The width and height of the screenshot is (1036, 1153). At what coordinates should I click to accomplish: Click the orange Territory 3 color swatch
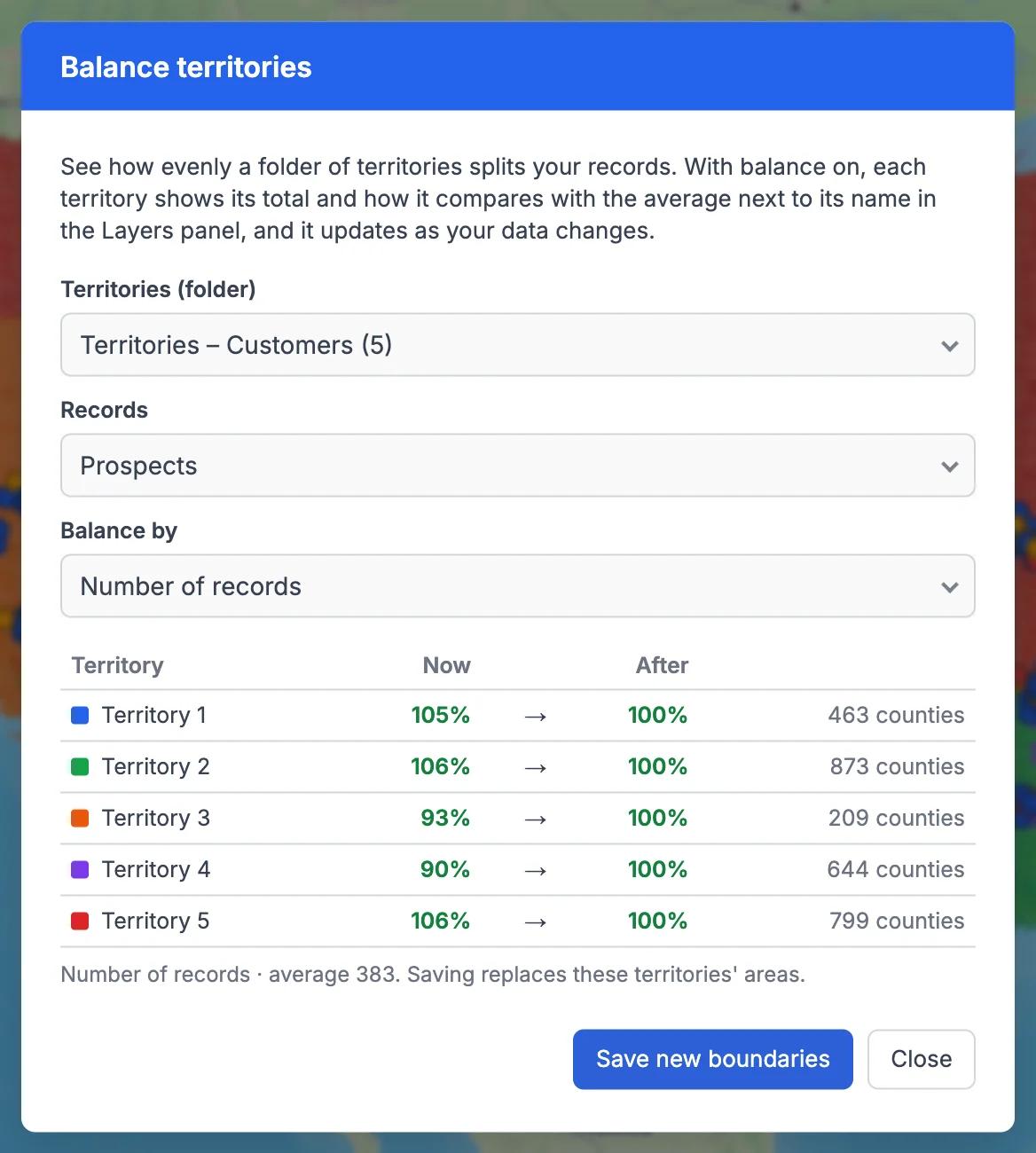[x=80, y=818]
